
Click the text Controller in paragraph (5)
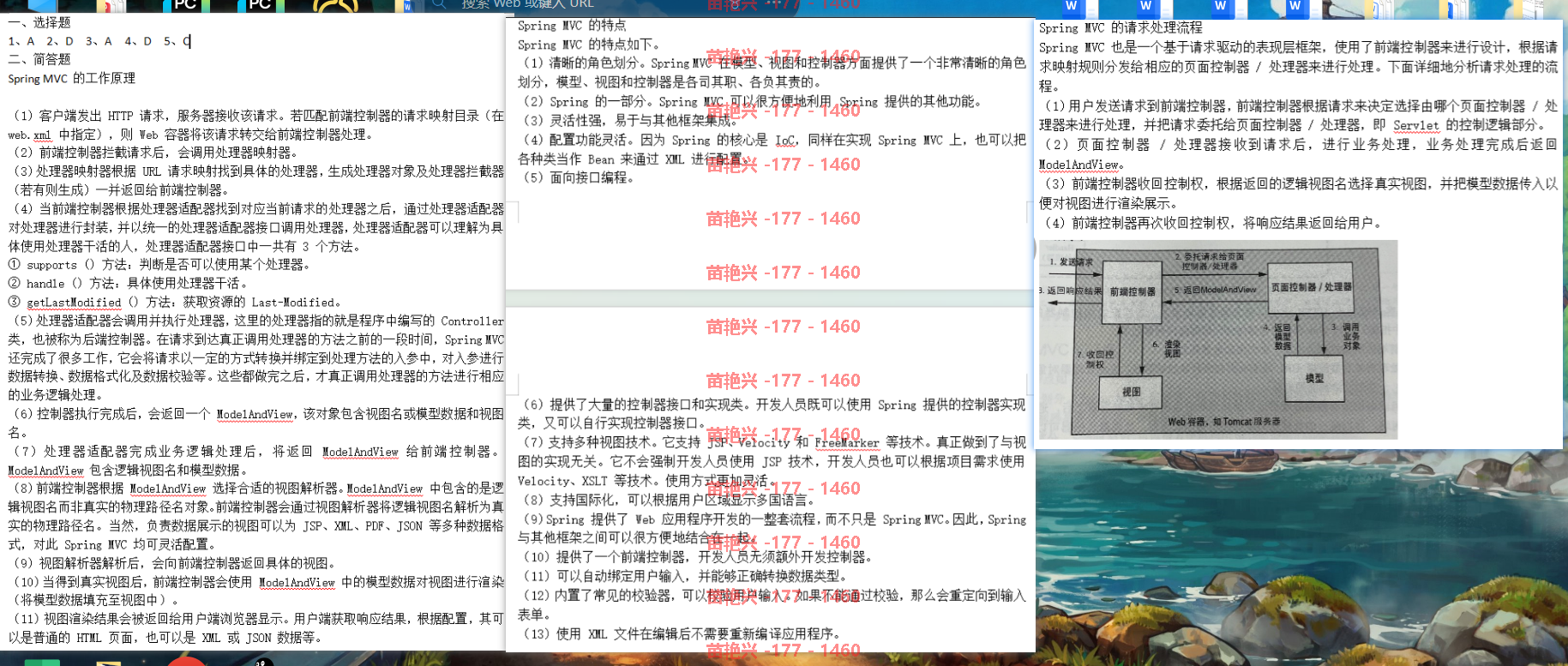pyautogui.click(x=472, y=321)
